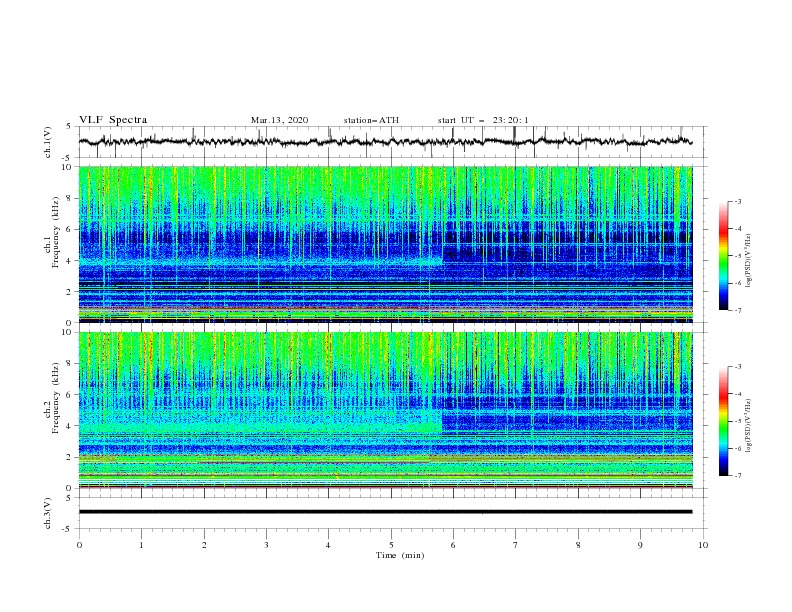Image resolution: width=792 pixels, height=612 pixels.
Task: Click the "5" tick on ch.3(V) axis
Action: coord(71,498)
